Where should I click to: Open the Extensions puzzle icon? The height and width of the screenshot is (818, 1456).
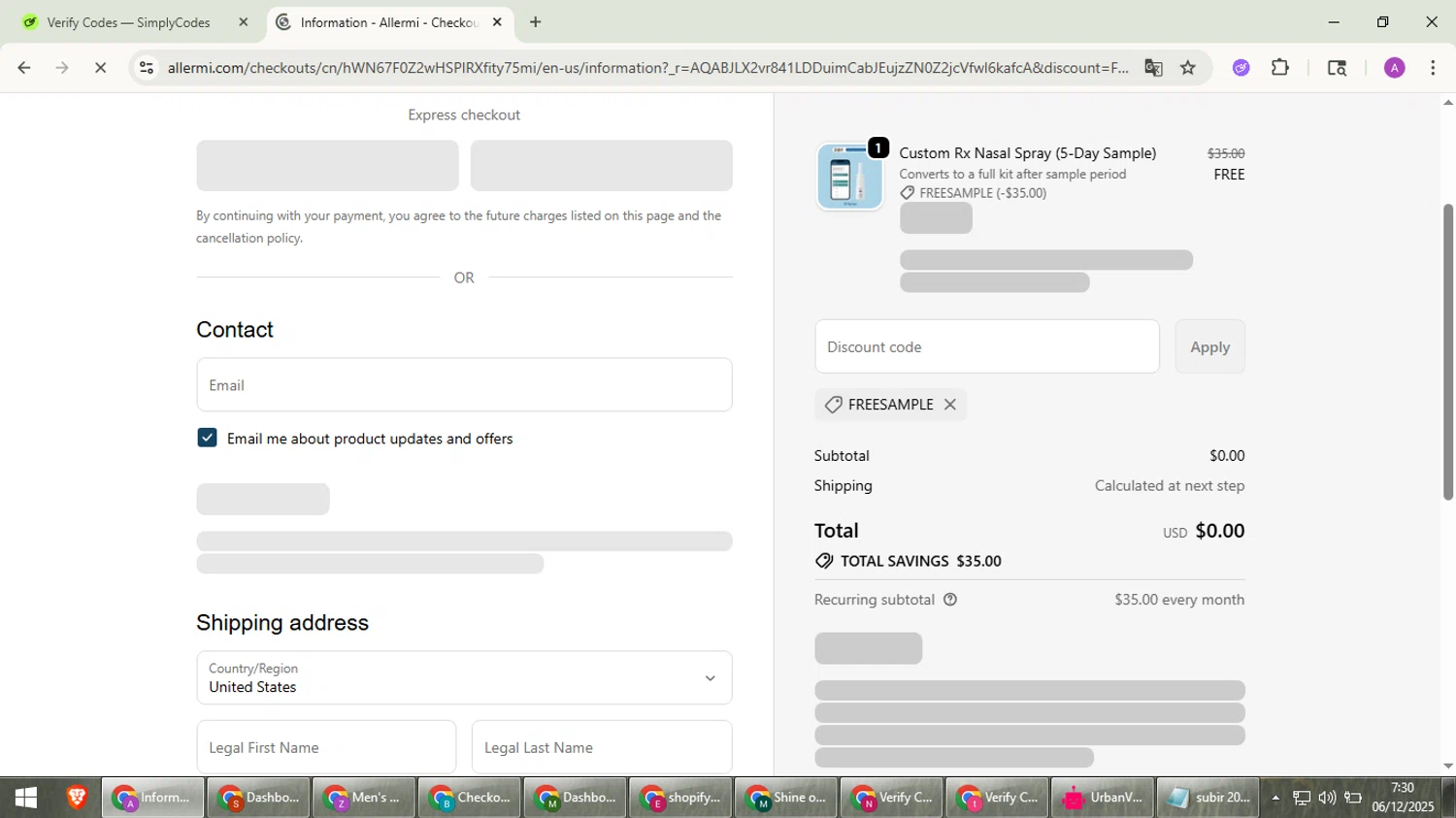1280,68
